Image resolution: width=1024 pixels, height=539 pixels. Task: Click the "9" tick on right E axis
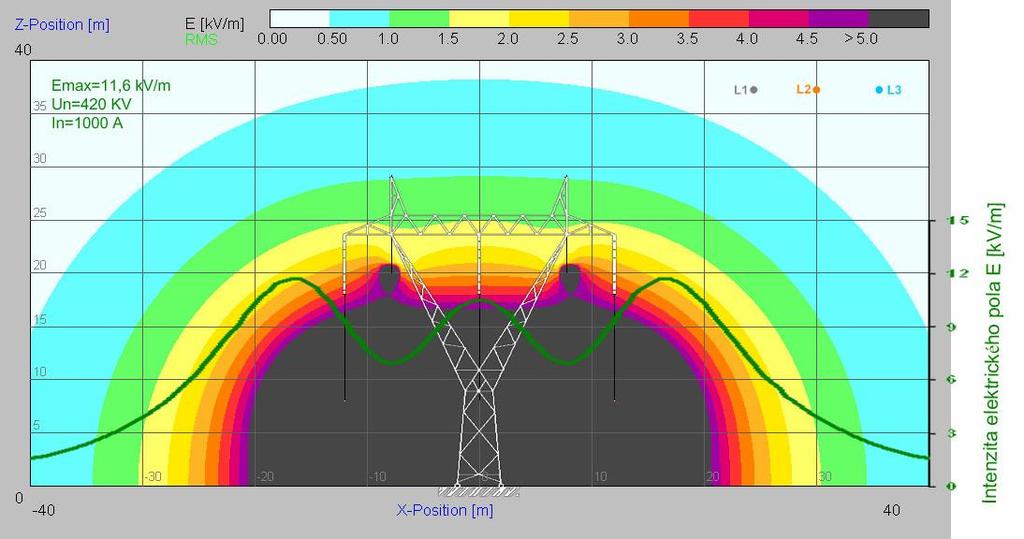tap(952, 327)
